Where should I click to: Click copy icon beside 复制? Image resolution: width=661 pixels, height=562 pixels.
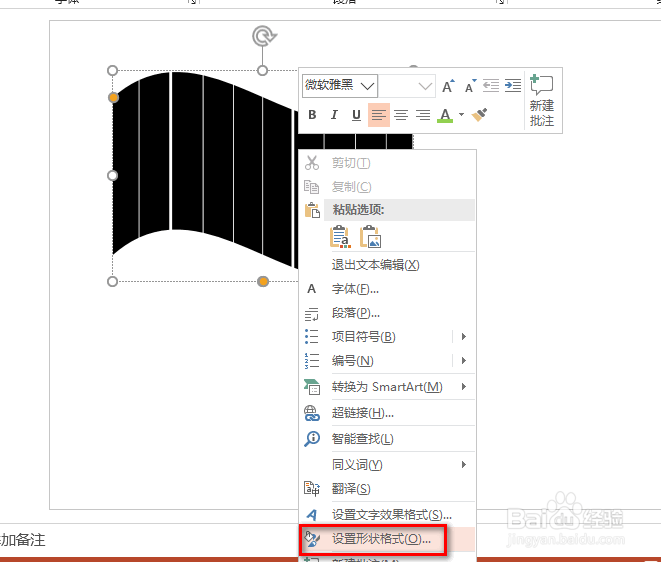click(312, 186)
